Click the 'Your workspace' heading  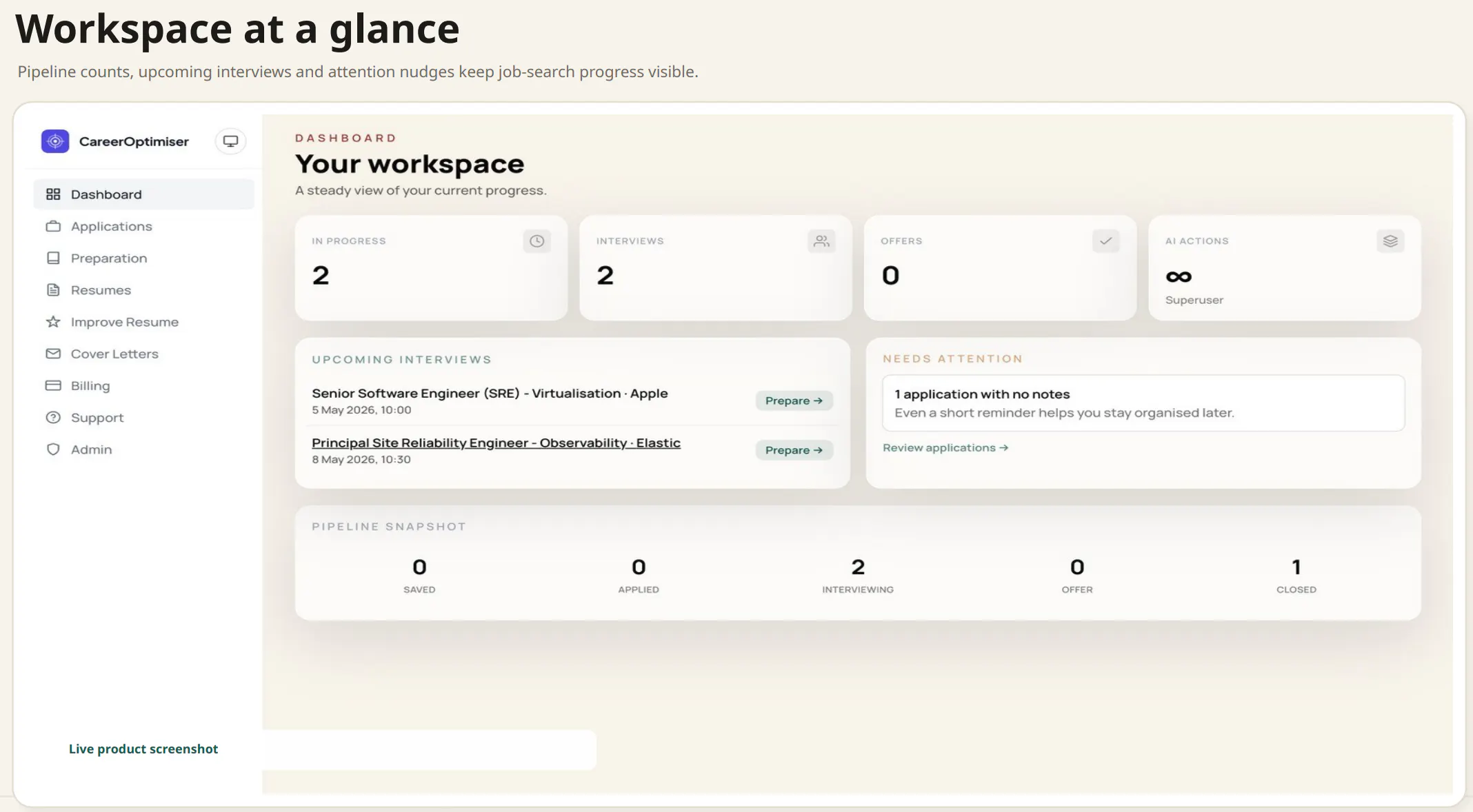coord(410,164)
